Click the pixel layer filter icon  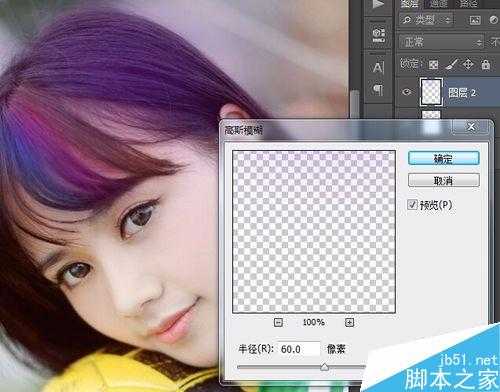475,20
